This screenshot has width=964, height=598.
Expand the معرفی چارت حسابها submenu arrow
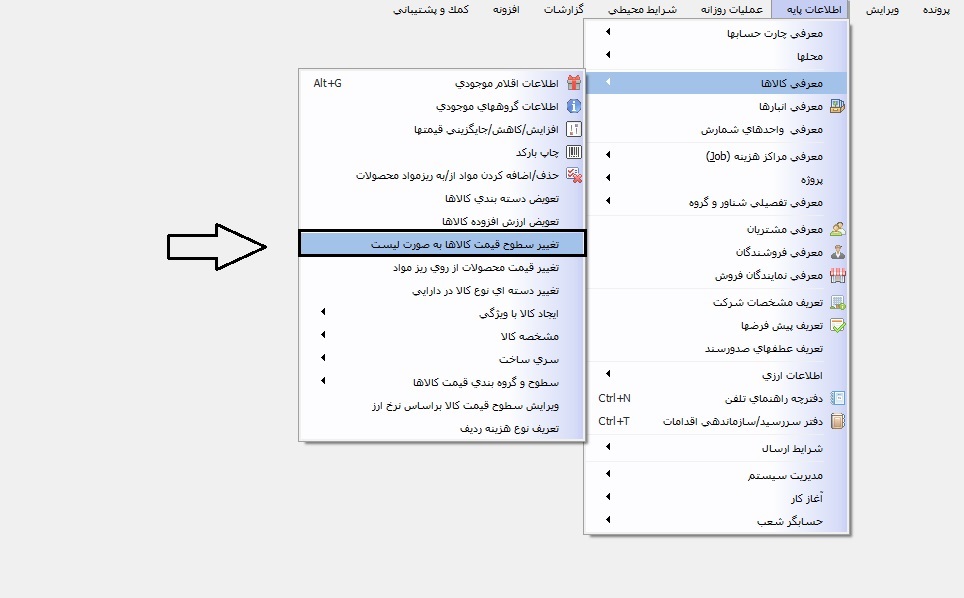[608, 33]
